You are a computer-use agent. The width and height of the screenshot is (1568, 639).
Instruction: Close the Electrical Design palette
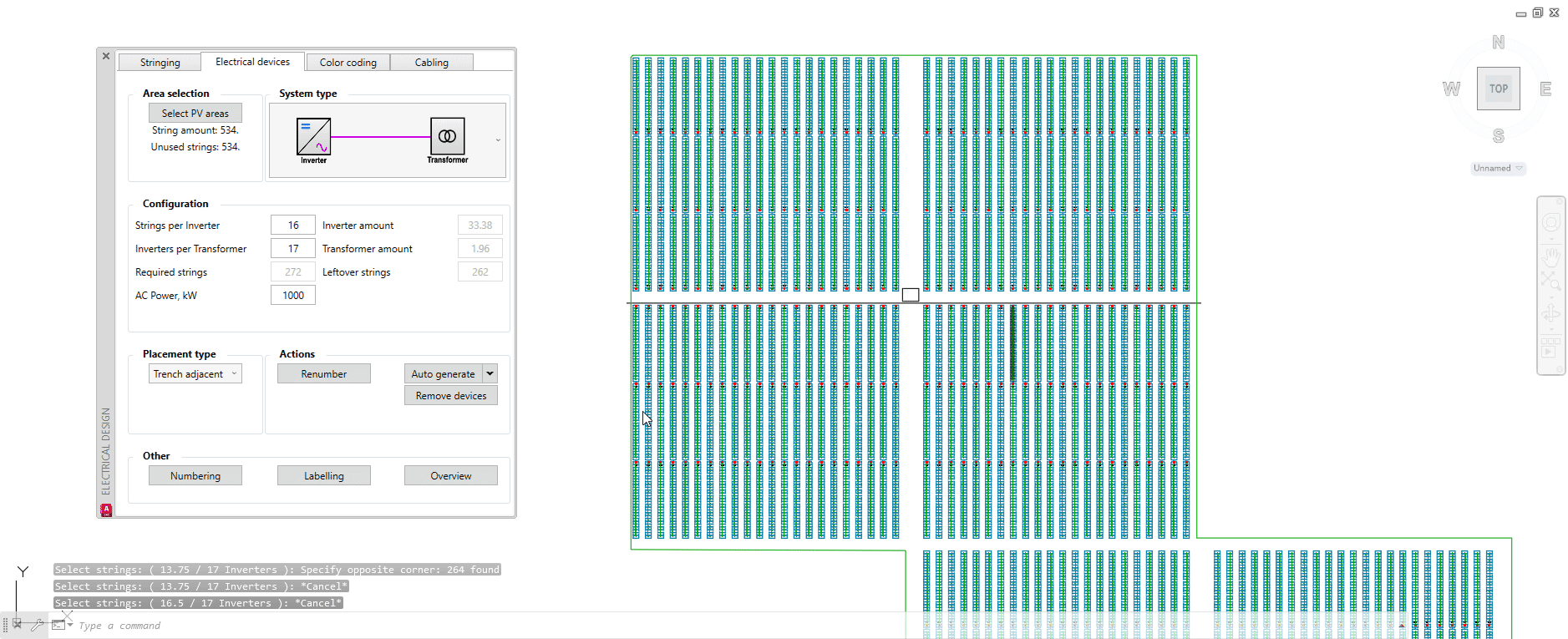tap(106, 56)
